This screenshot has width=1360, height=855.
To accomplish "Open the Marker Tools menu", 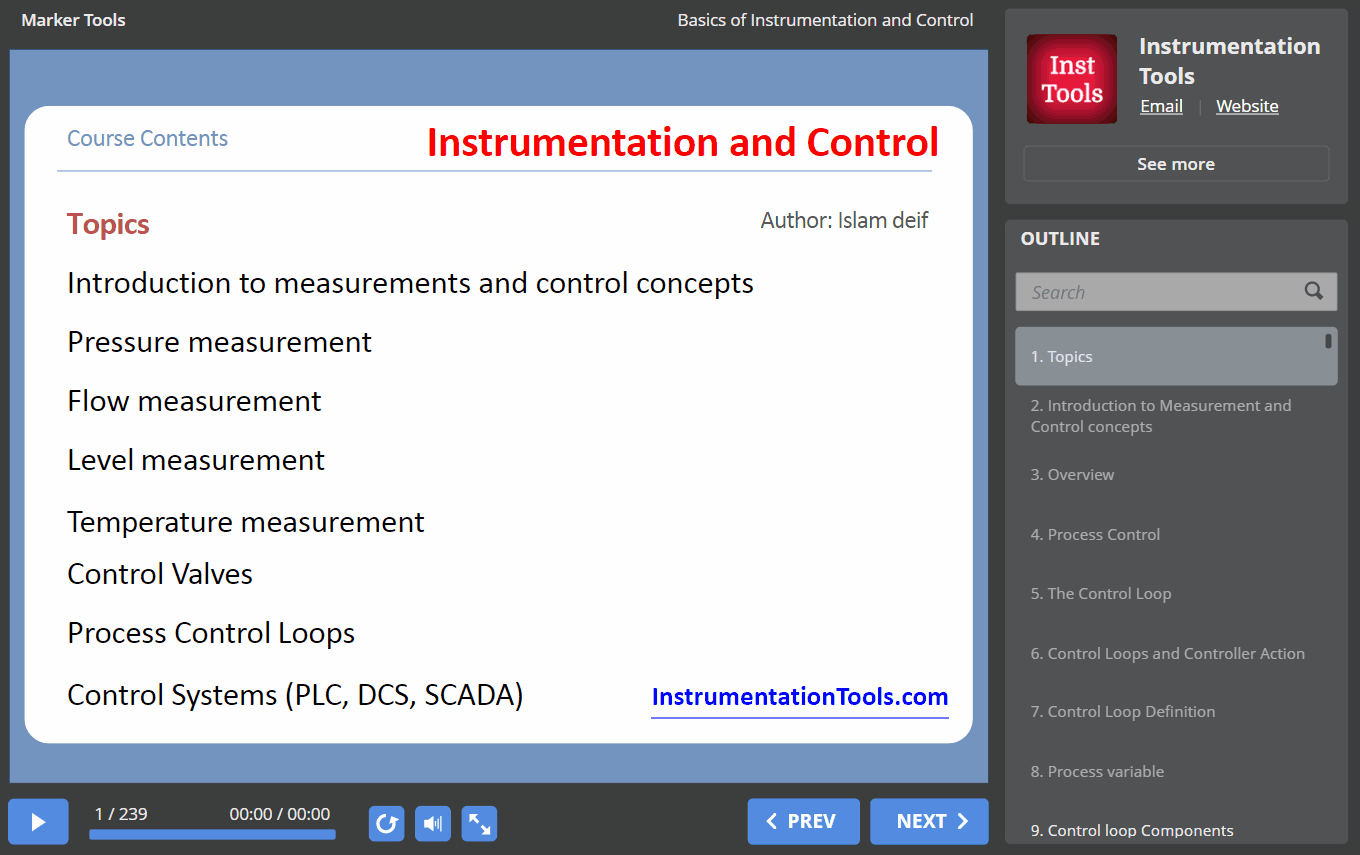I will coord(73,20).
